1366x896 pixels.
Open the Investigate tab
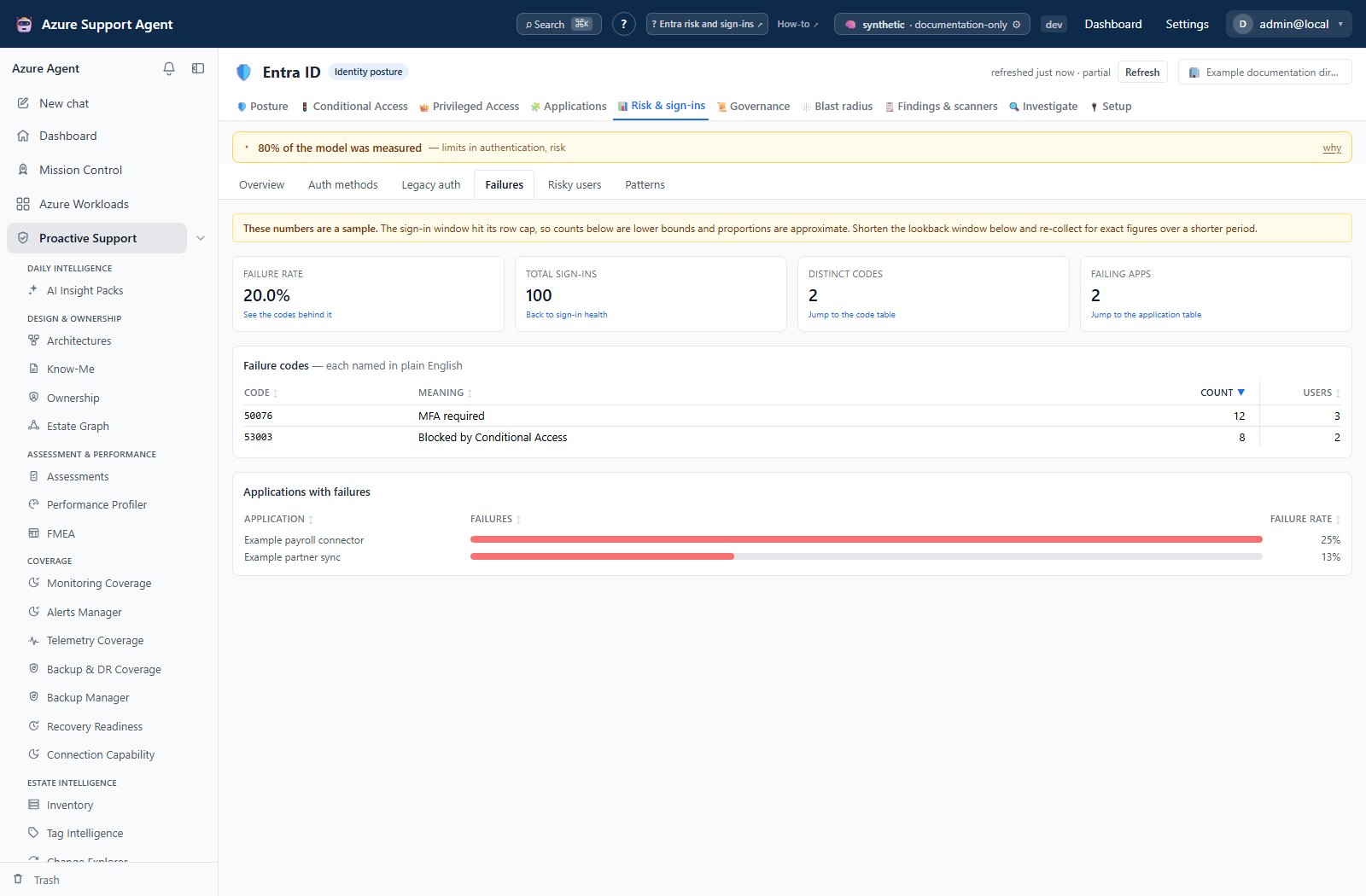[x=1043, y=107]
